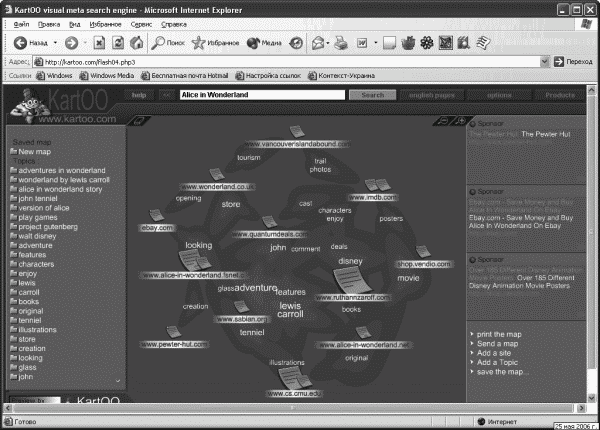
Task: Select topic project gutenberg
Action: coord(44,226)
